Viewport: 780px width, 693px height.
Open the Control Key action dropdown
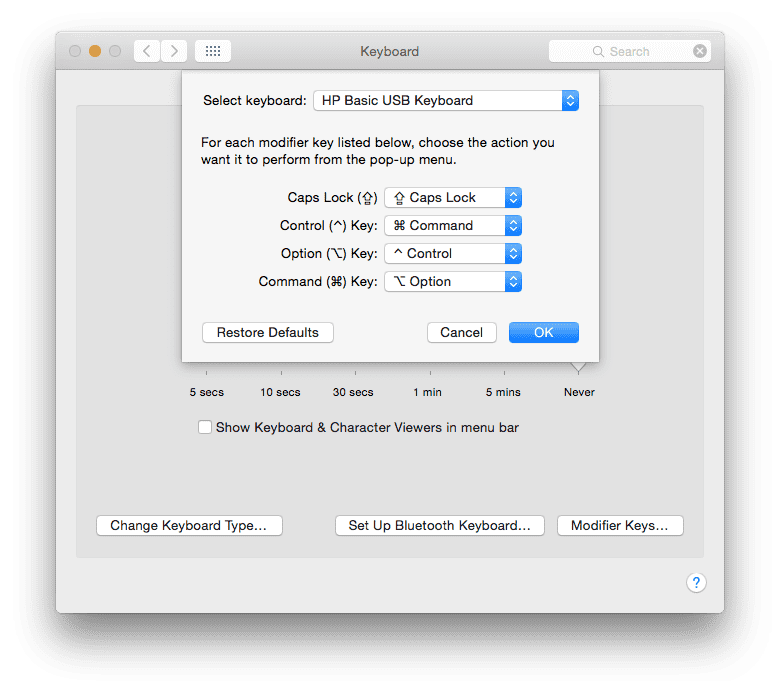(x=453, y=225)
